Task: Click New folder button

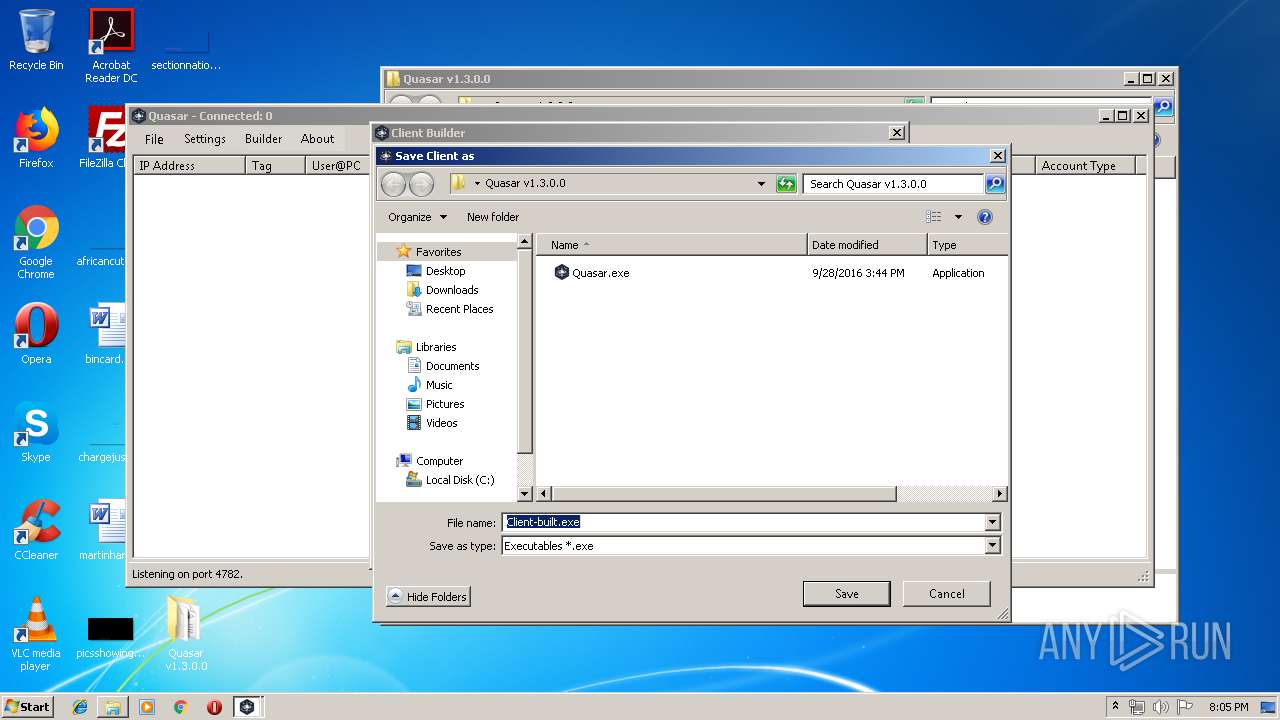Action: (x=493, y=217)
